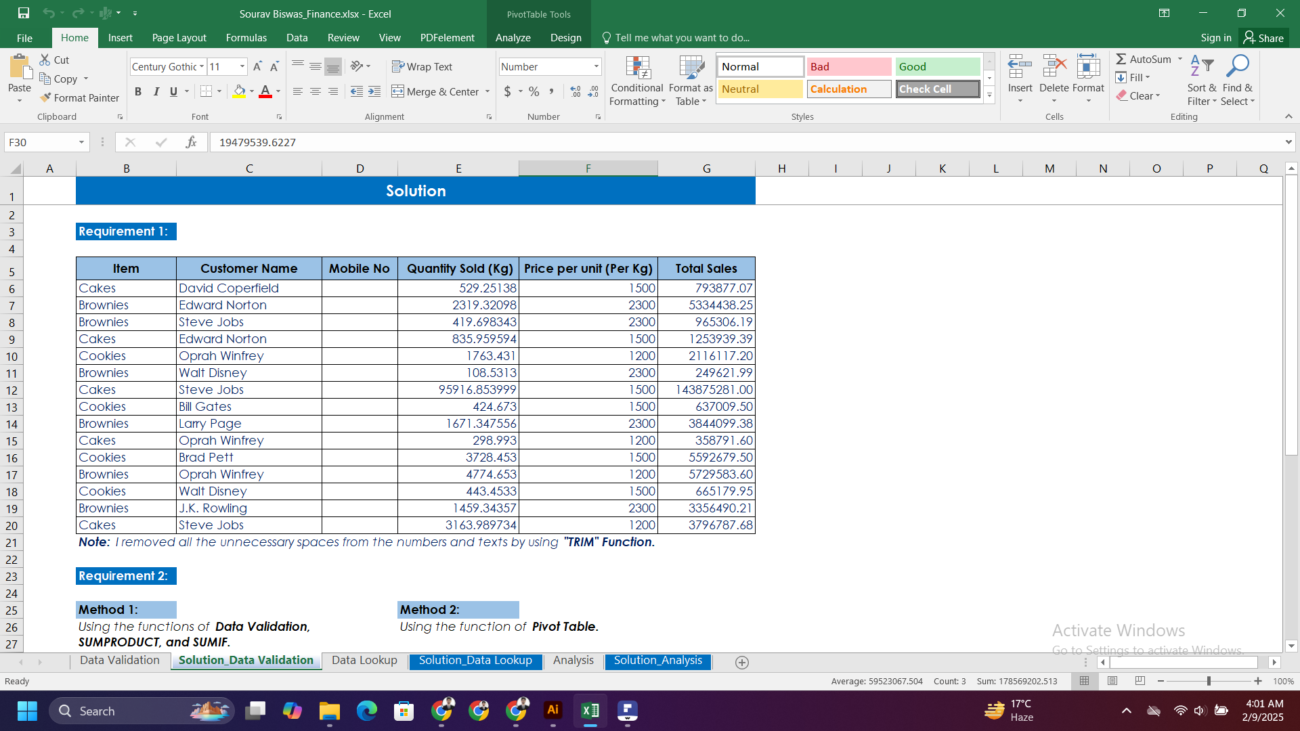Open the borders dropdown arrow
The image size is (1300, 731).
220,91
